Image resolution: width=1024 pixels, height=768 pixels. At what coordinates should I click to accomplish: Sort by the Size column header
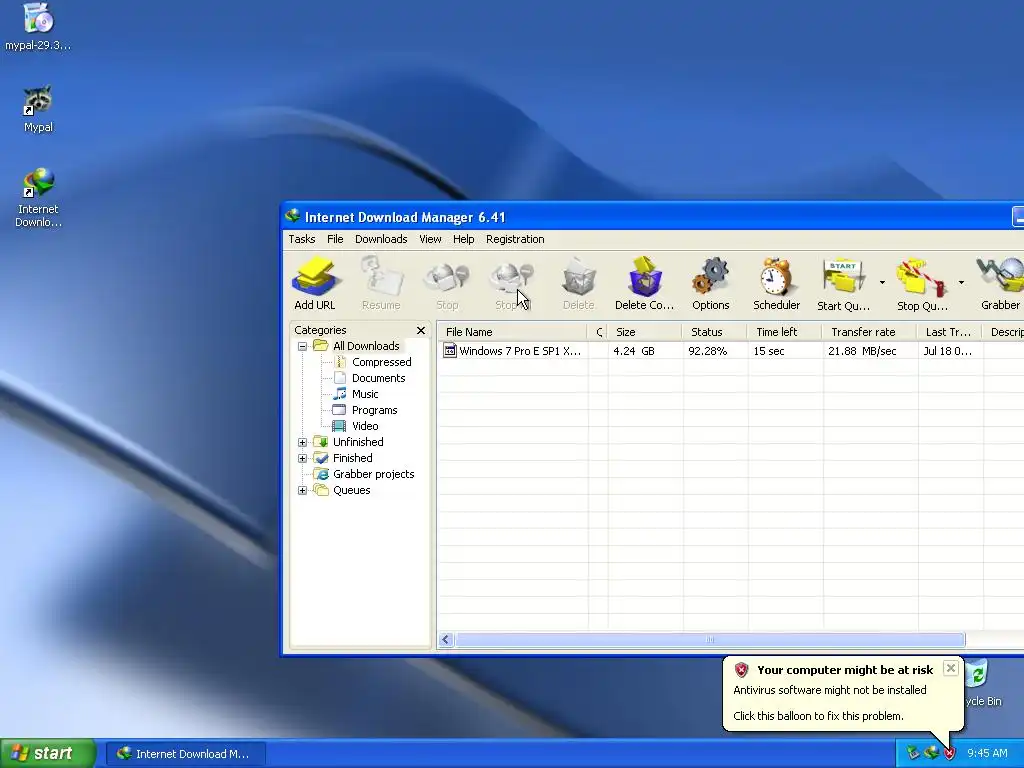645,332
